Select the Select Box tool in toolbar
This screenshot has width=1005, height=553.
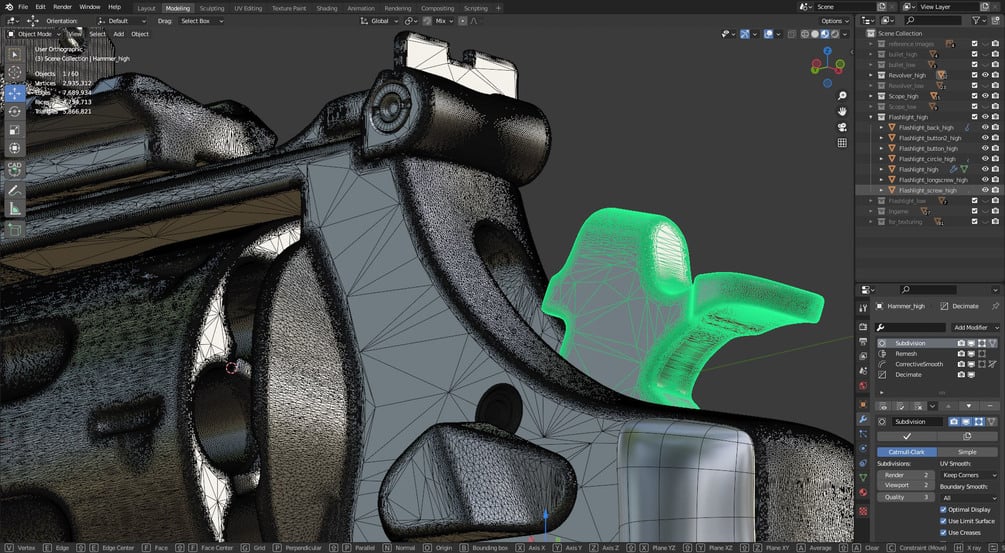14,54
